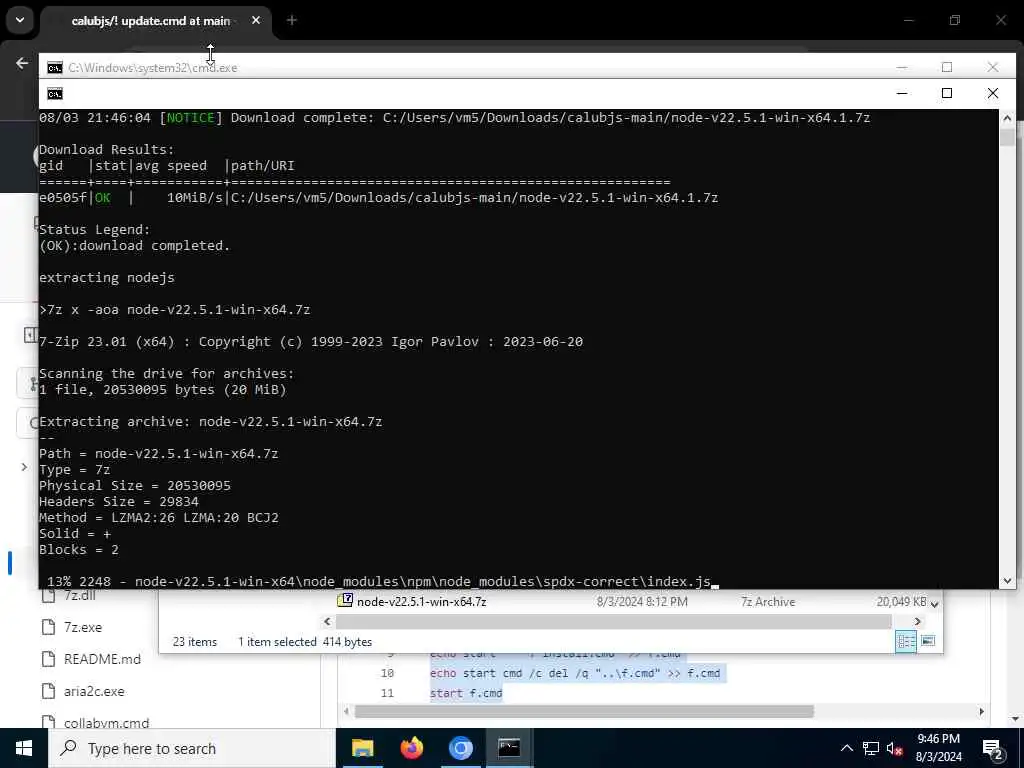The image size is (1024, 768).
Task: Click the '7z Archive' type cell
Action: click(x=768, y=602)
